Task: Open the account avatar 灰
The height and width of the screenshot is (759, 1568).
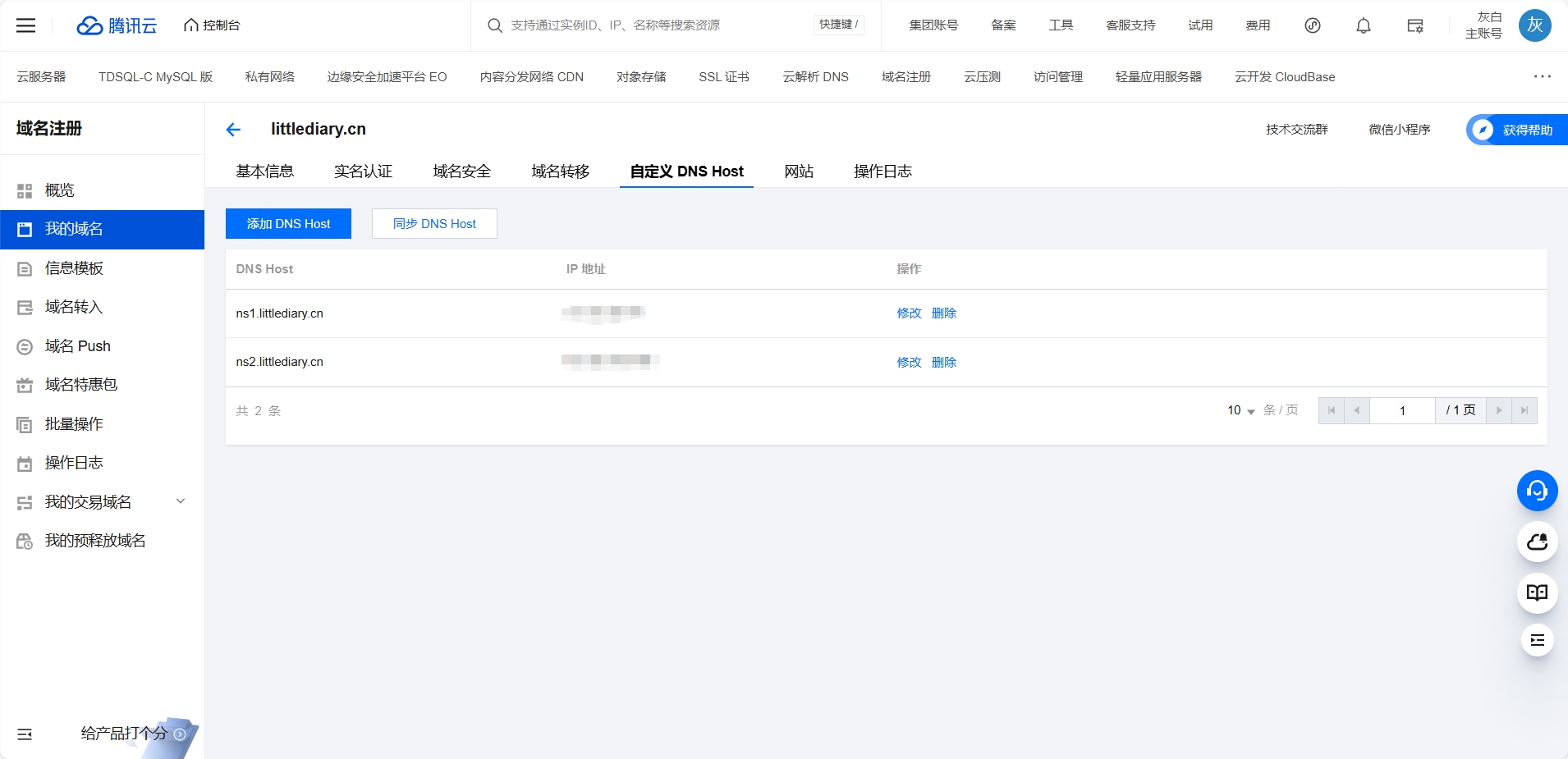Action: [1535, 25]
